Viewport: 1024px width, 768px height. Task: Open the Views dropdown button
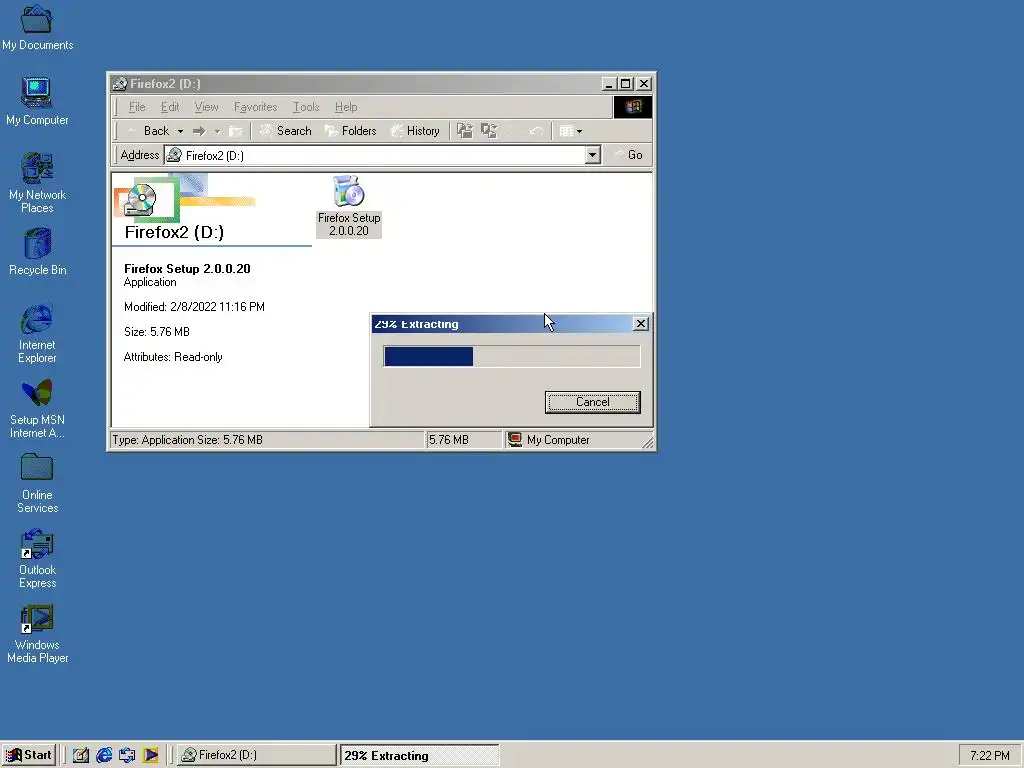tap(571, 131)
